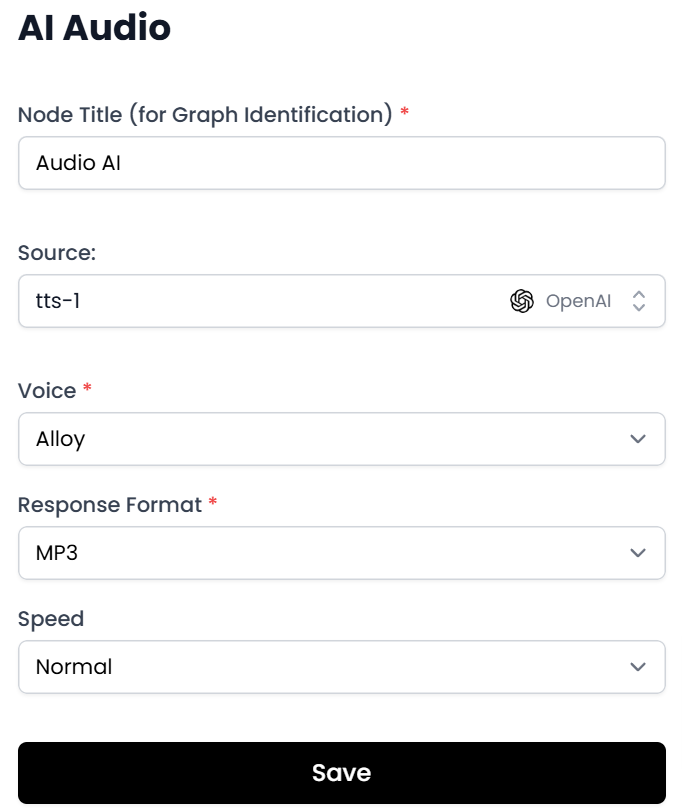Click the chevron in Response Format dropdown

638,553
